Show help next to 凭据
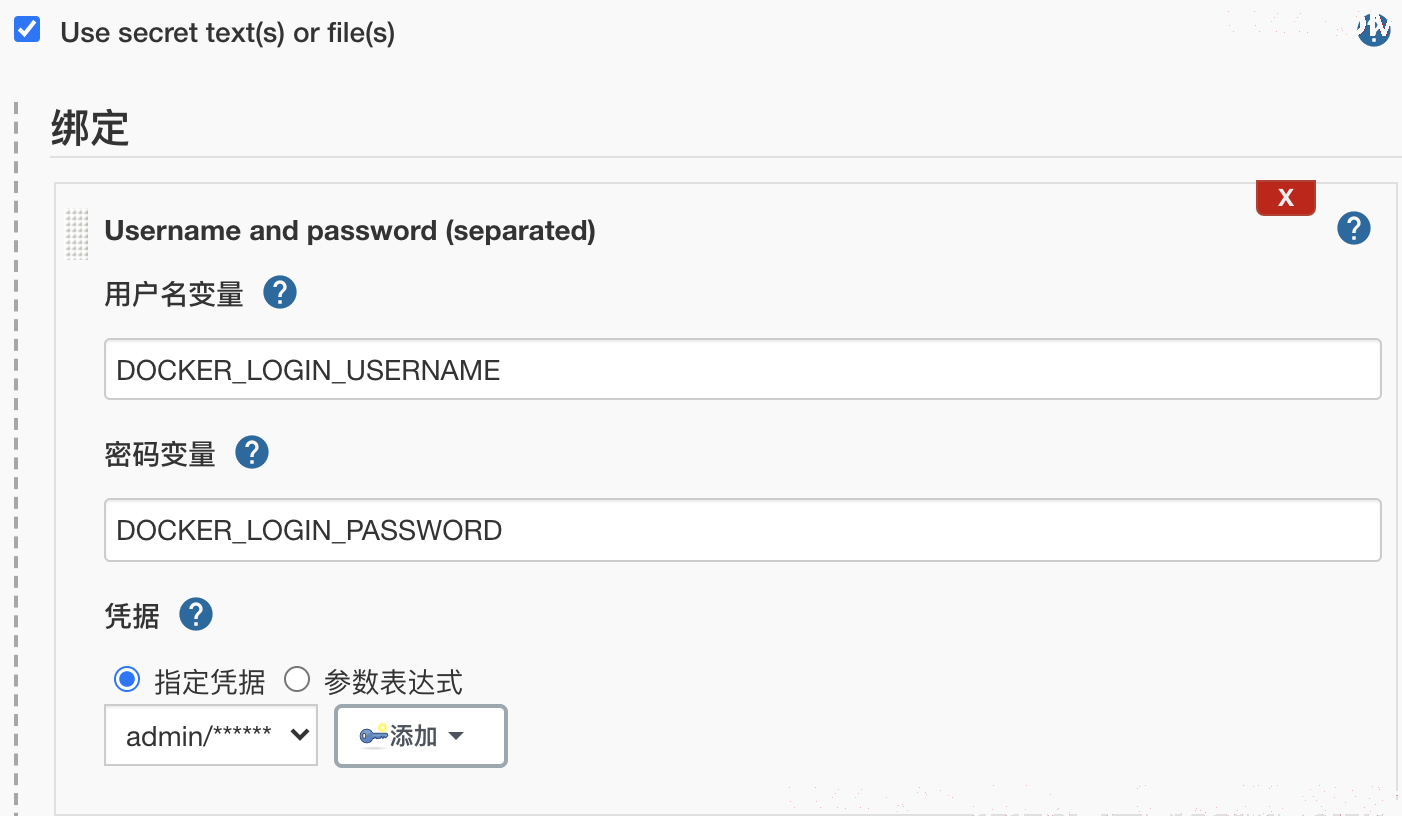 click(196, 614)
